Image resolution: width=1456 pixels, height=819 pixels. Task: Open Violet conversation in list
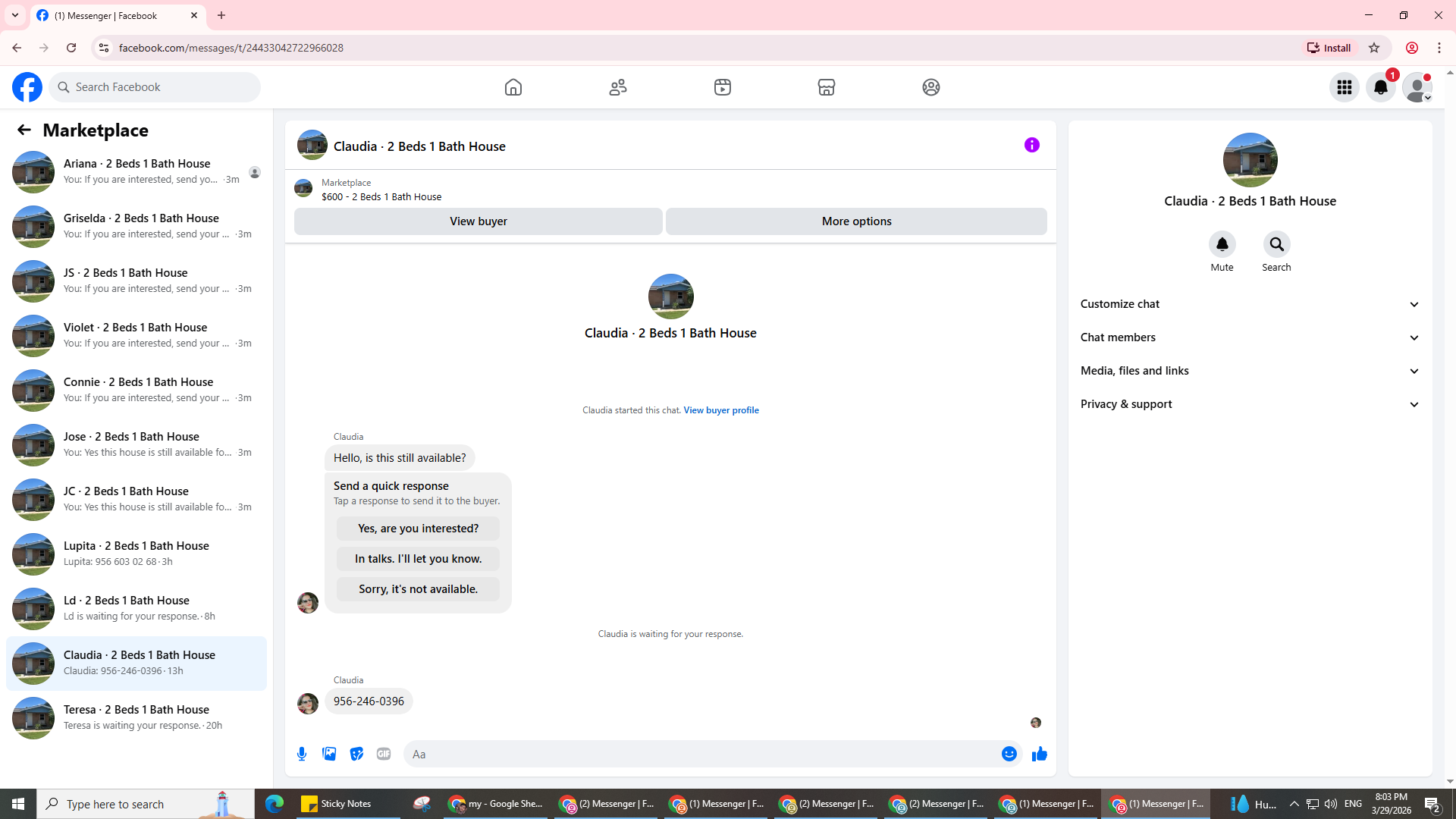click(136, 336)
